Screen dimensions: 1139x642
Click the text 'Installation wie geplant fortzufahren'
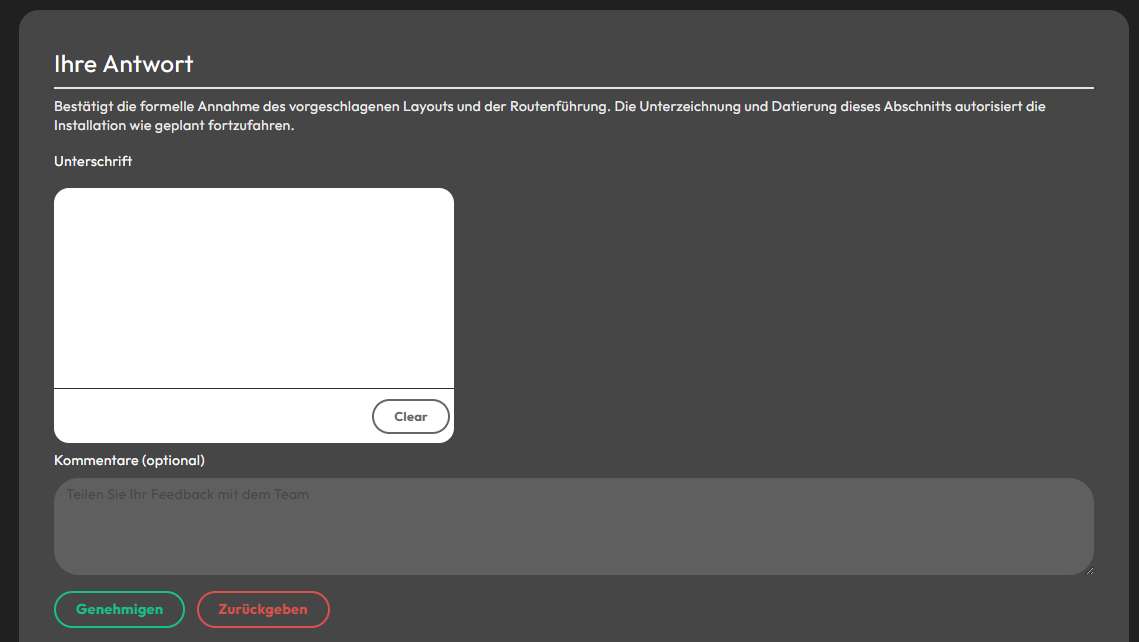point(174,126)
